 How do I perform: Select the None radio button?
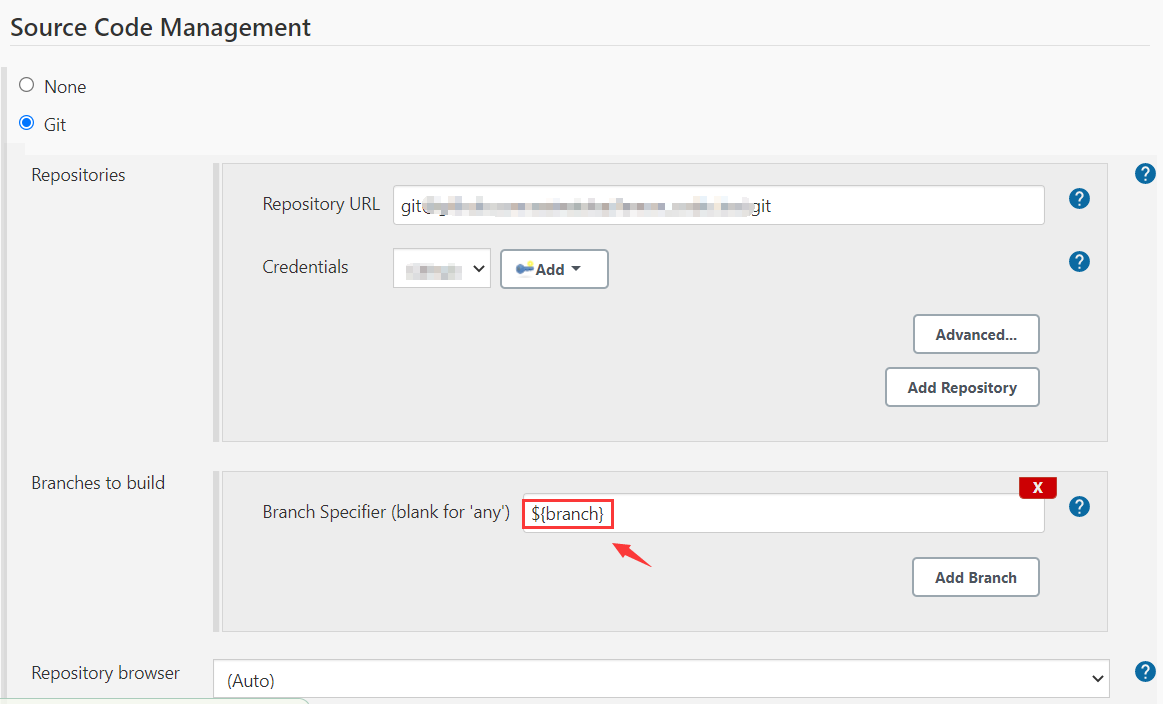tap(27, 86)
